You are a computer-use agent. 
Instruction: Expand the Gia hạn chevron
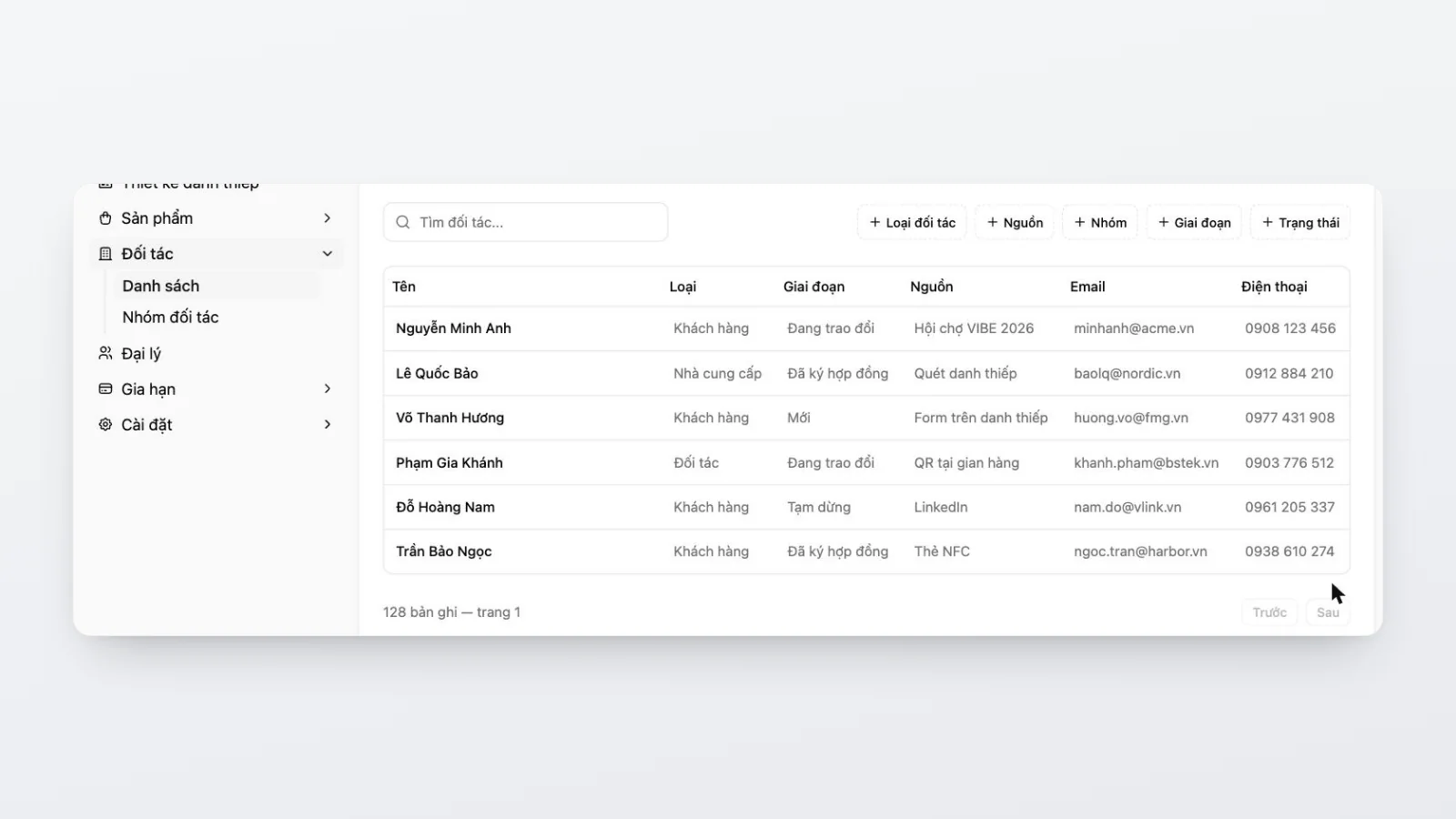(328, 389)
